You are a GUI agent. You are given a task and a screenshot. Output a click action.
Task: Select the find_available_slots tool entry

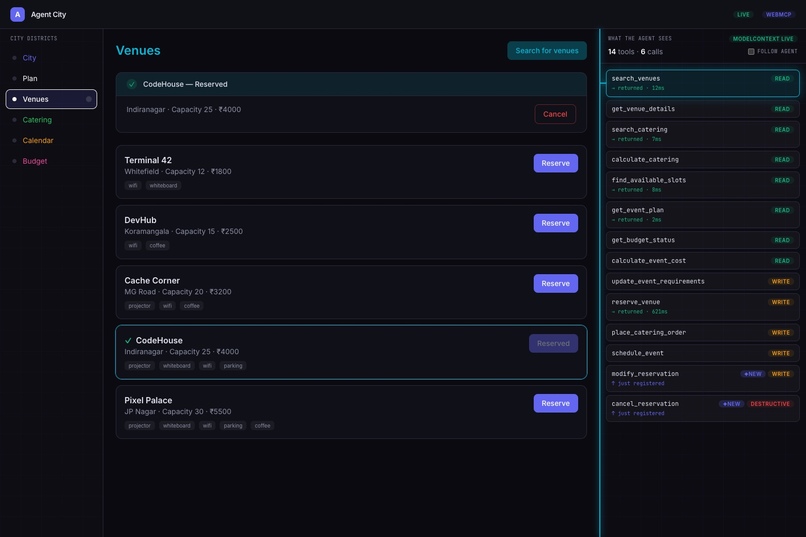702,184
